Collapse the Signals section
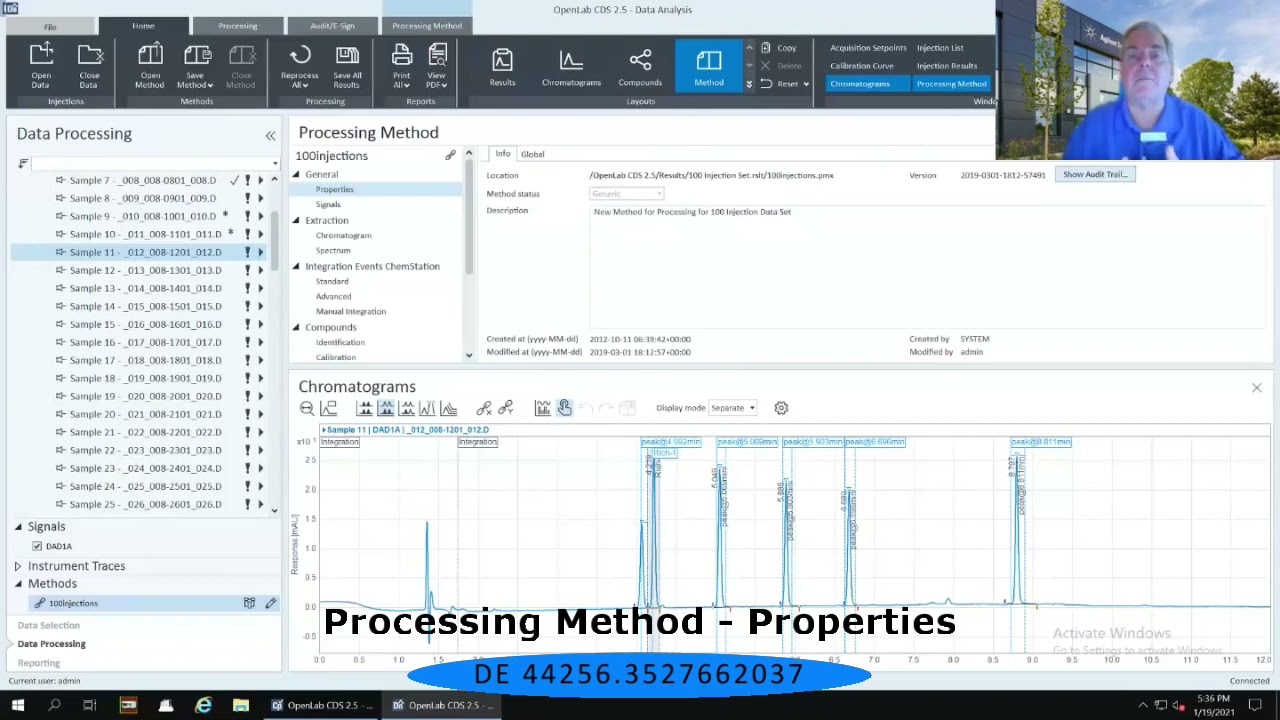This screenshot has height=720, width=1280. click(18, 527)
